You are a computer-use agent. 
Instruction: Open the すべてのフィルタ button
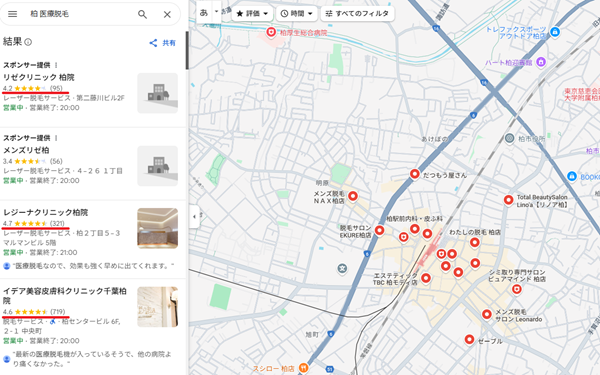coord(357,14)
